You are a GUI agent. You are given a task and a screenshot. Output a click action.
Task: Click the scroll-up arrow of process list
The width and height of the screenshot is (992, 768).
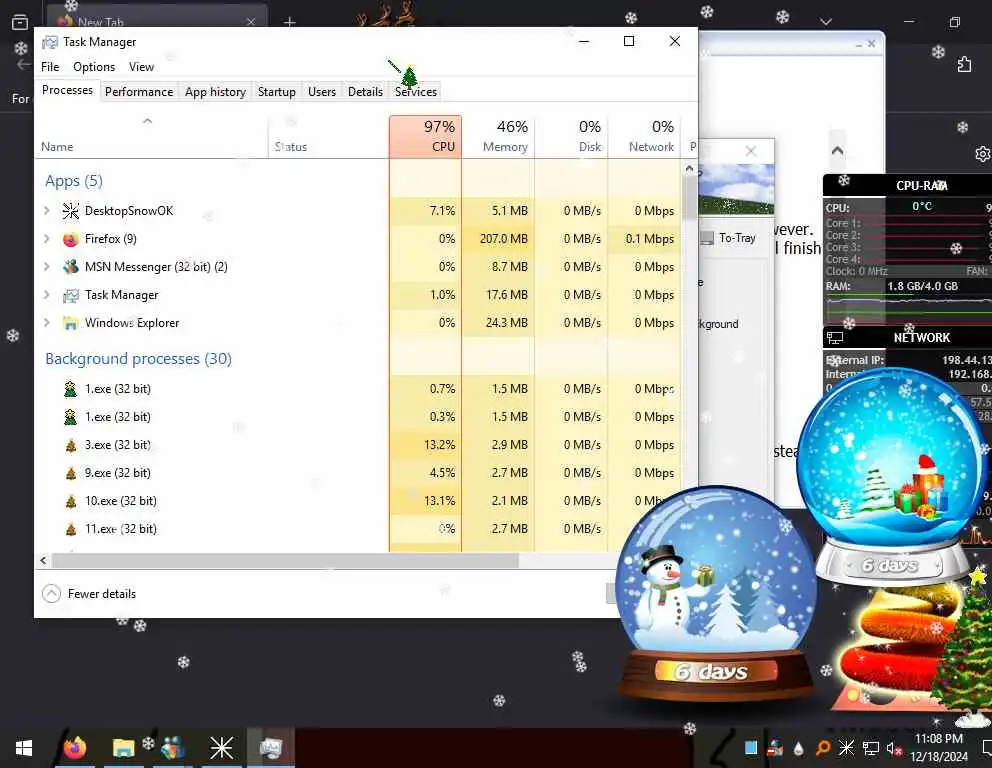coord(689,169)
